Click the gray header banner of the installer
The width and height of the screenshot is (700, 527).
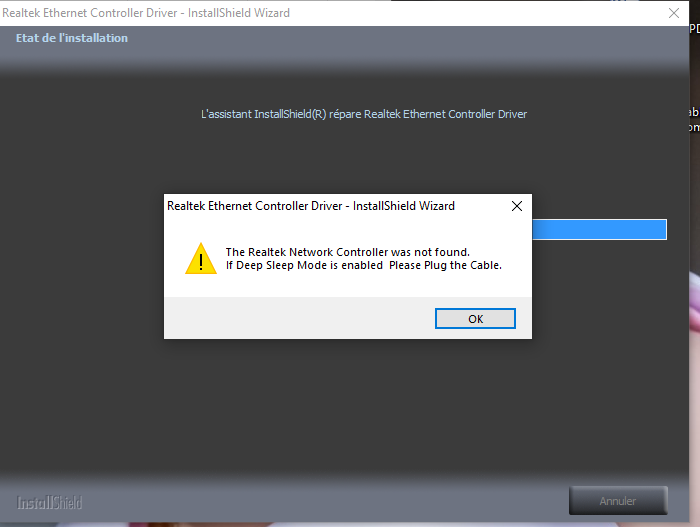tap(344, 47)
